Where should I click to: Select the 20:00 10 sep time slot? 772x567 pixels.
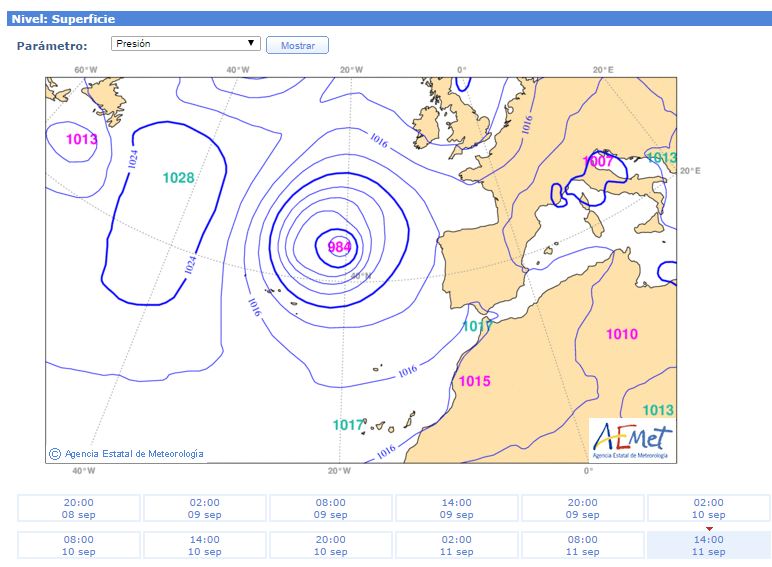331,545
